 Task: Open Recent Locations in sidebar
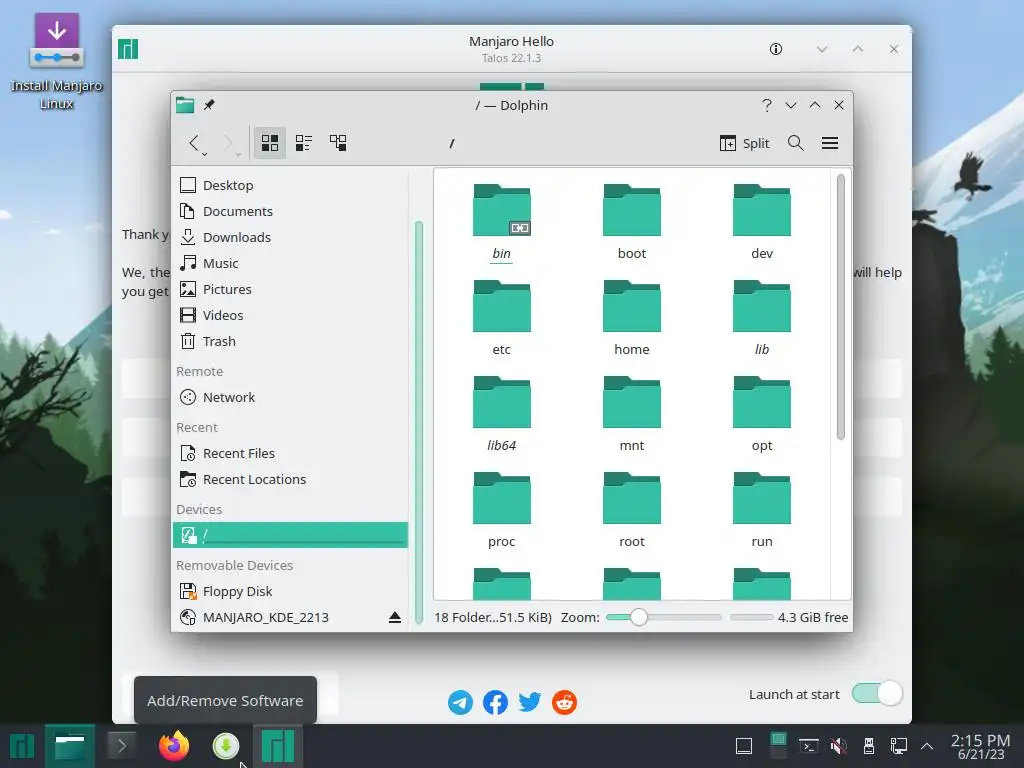click(x=290, y=479)
